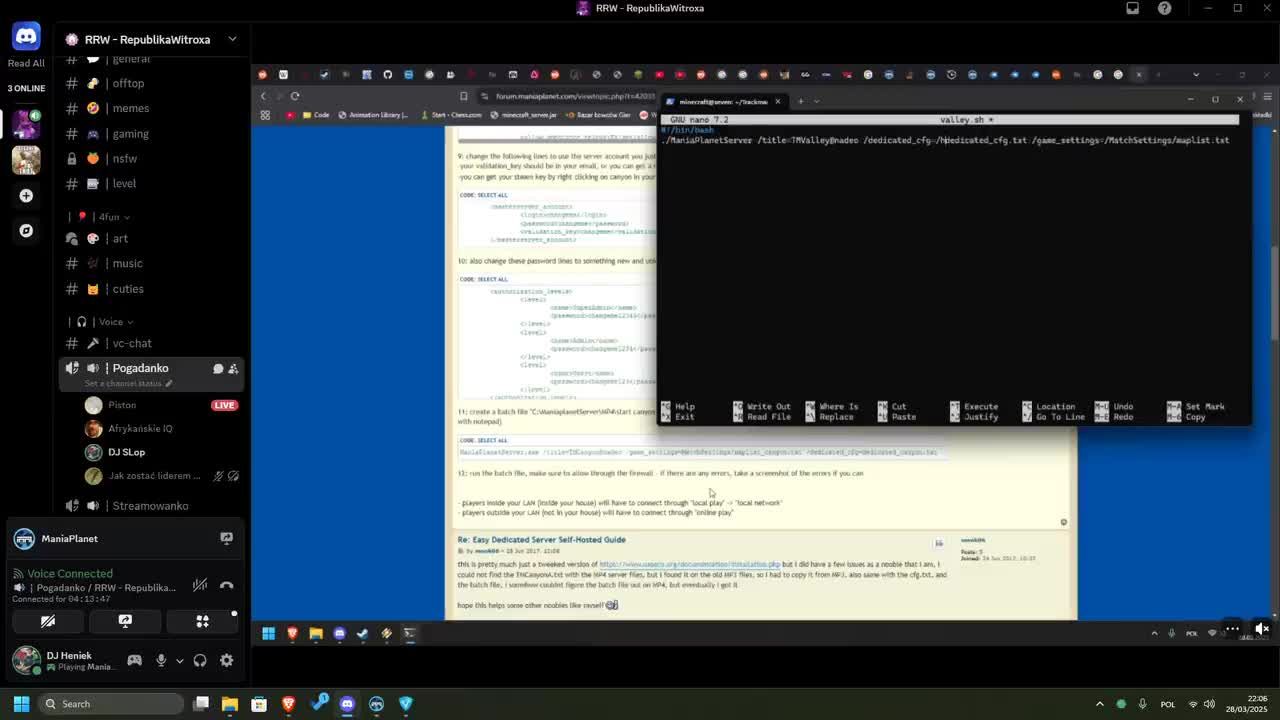Viewport: 1280px width, 720px height.
Task: Open the cuties text channel
Action: click(x=151, y=289)
